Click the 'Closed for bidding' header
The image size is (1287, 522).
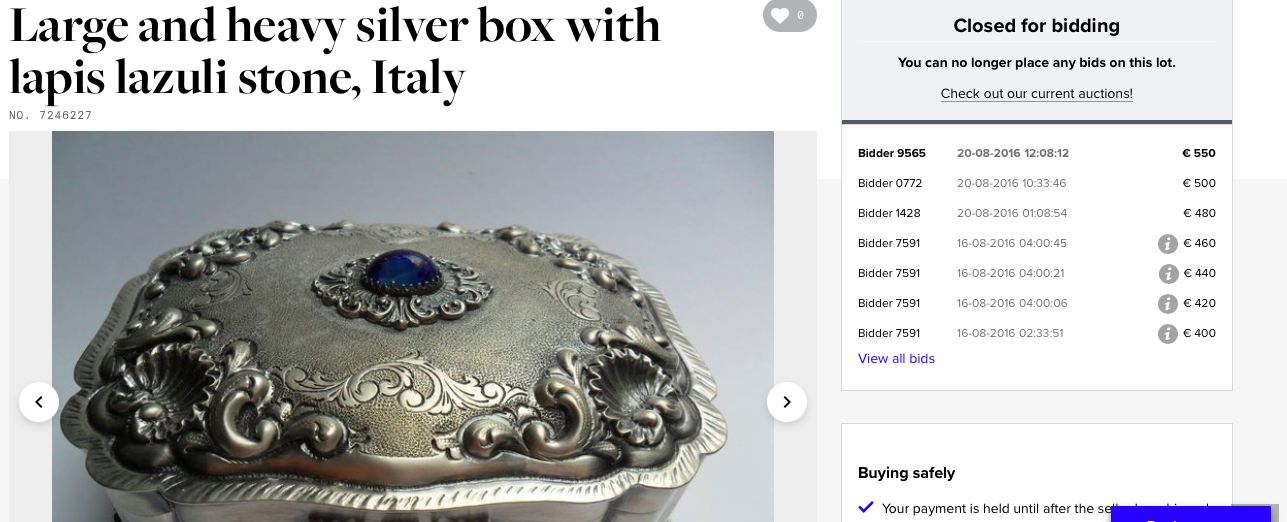(x=1036, y=26)
